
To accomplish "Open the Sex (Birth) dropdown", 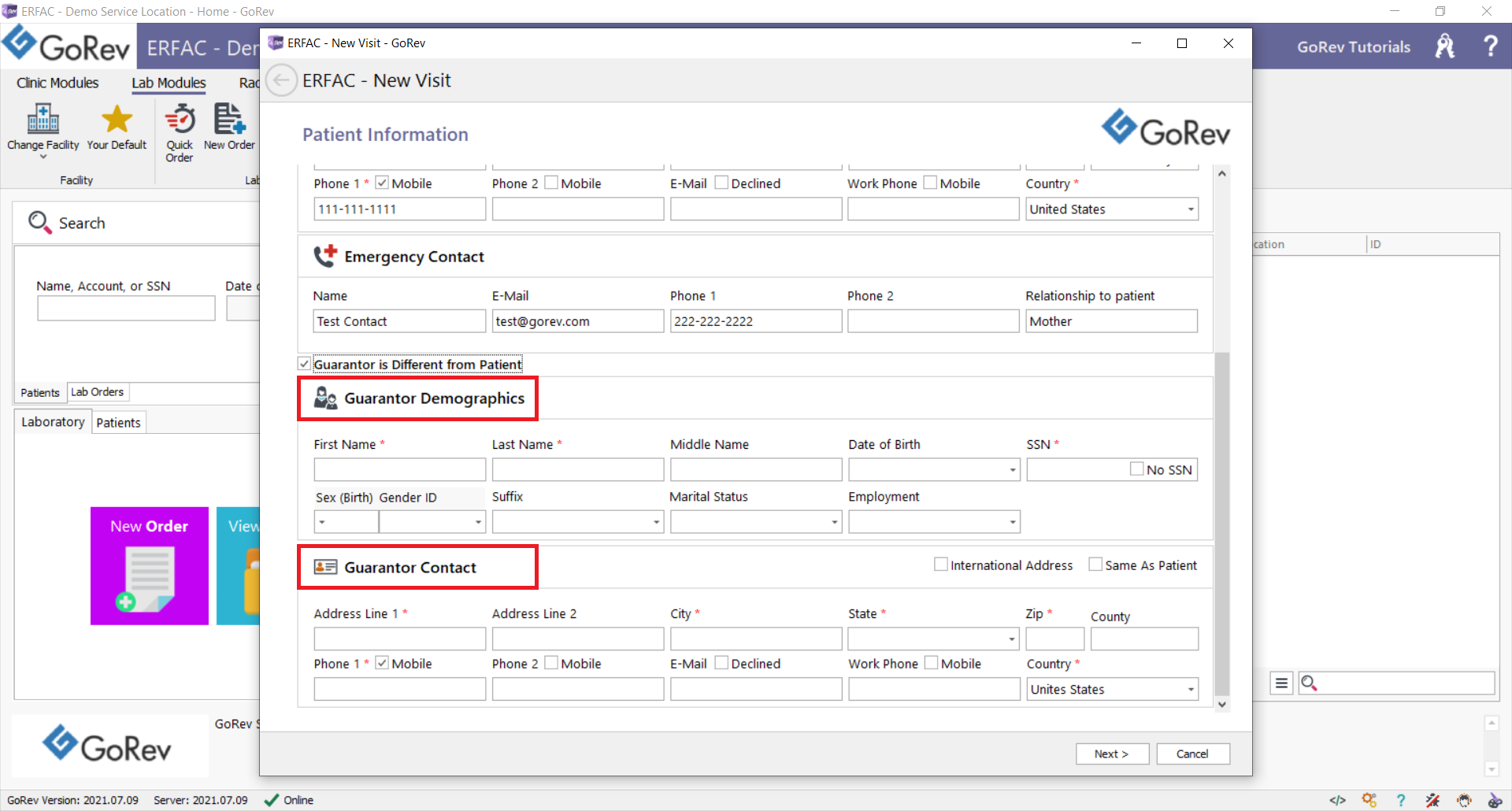I will pos(322,522).
